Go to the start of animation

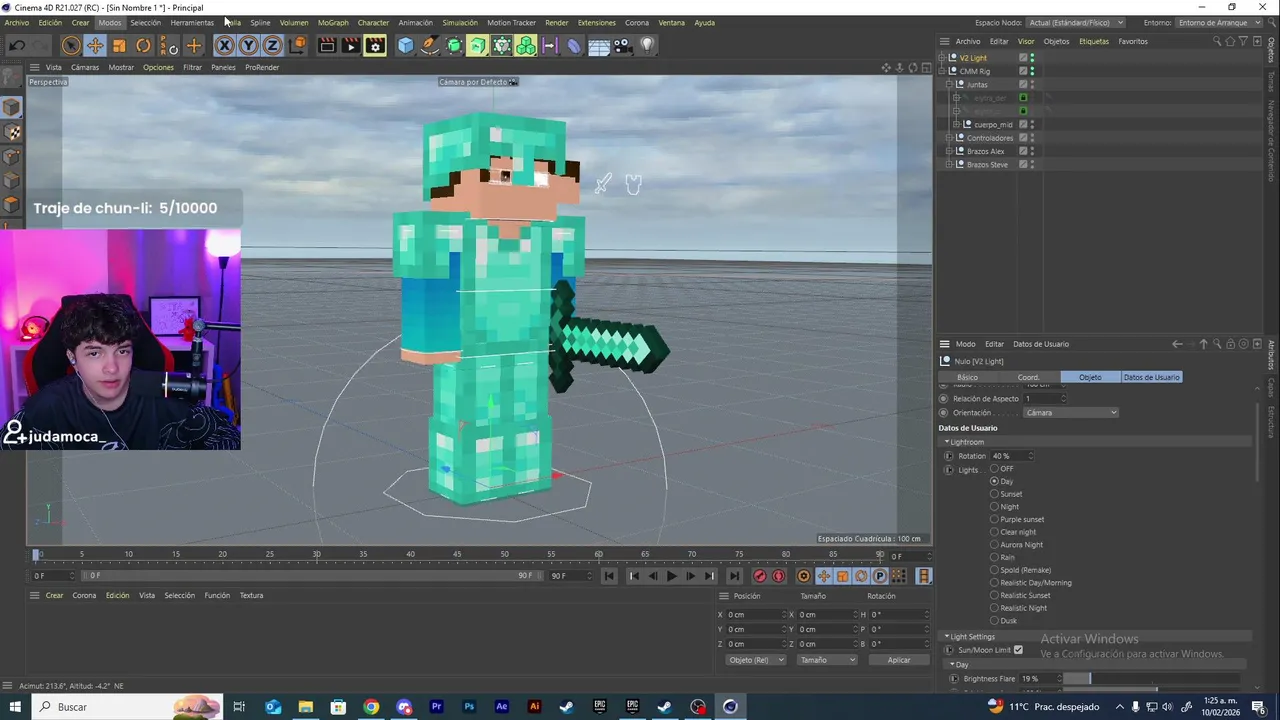pyautogui.click(x=609, y=576)
